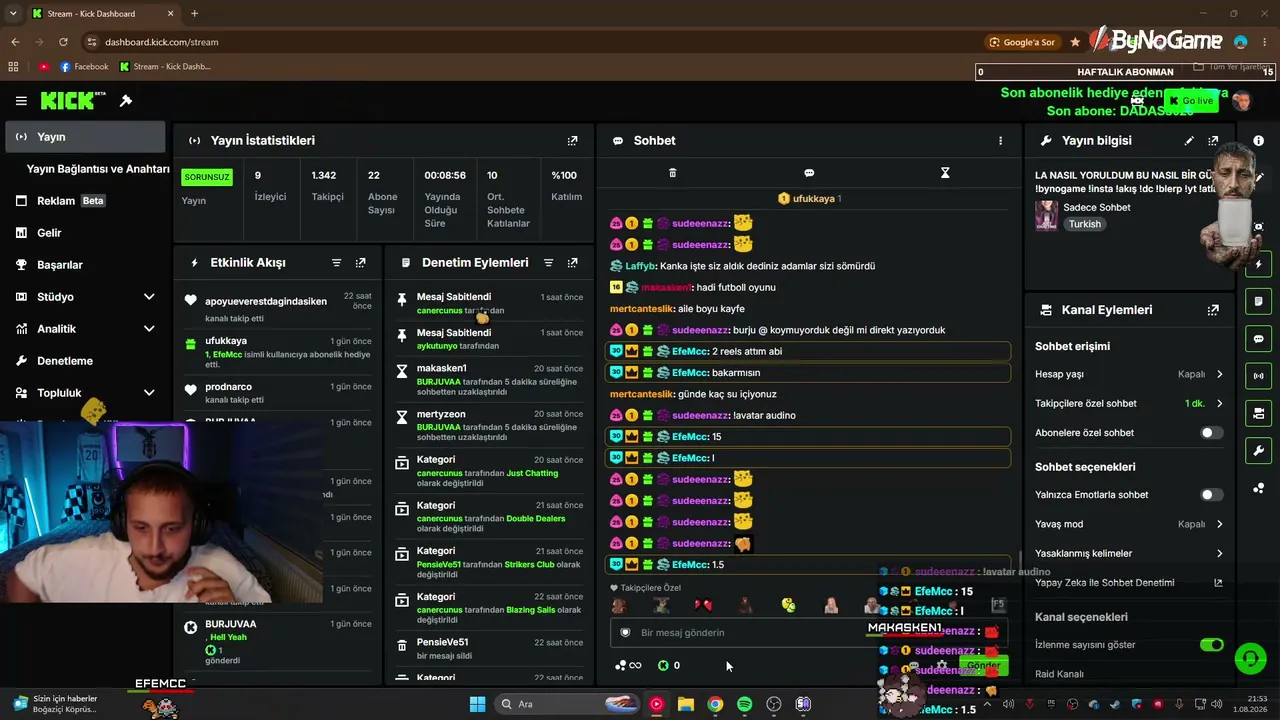Reload the page in Chrome
The height and width of the screenshot is (720, 1280).
[x=63, y=42]
